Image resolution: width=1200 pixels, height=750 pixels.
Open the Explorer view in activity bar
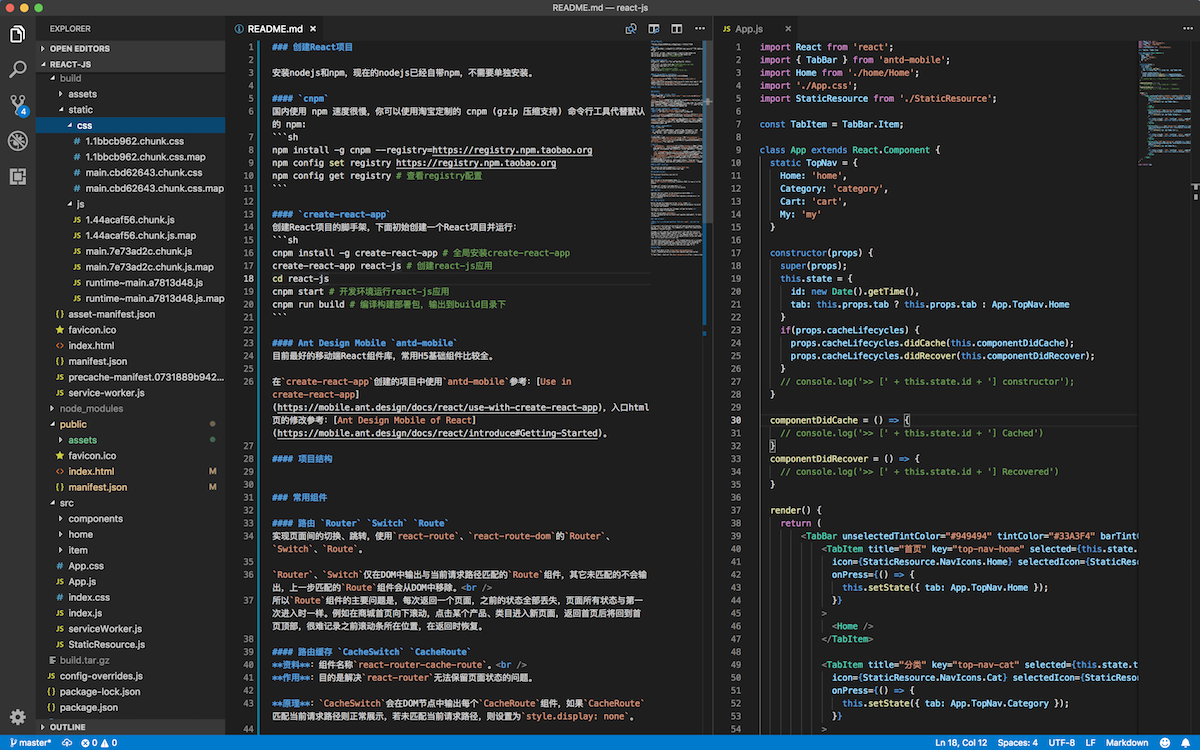[17, 34]
